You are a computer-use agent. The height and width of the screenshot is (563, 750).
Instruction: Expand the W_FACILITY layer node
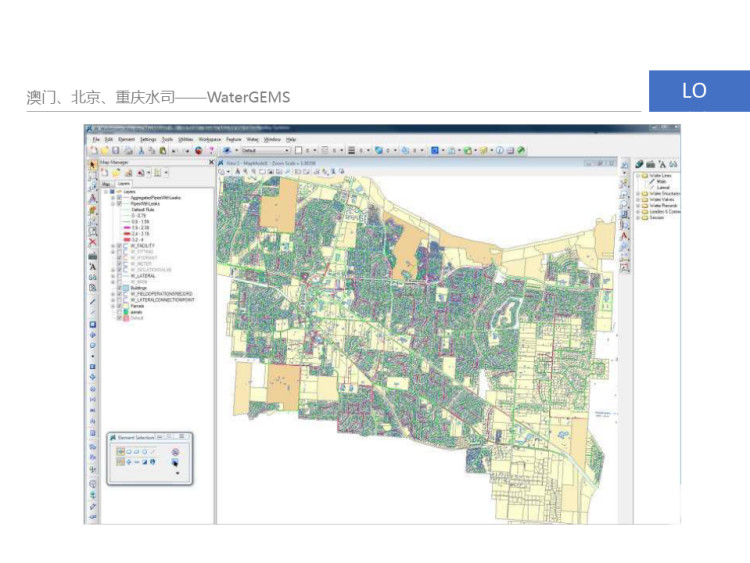(113, 246)
